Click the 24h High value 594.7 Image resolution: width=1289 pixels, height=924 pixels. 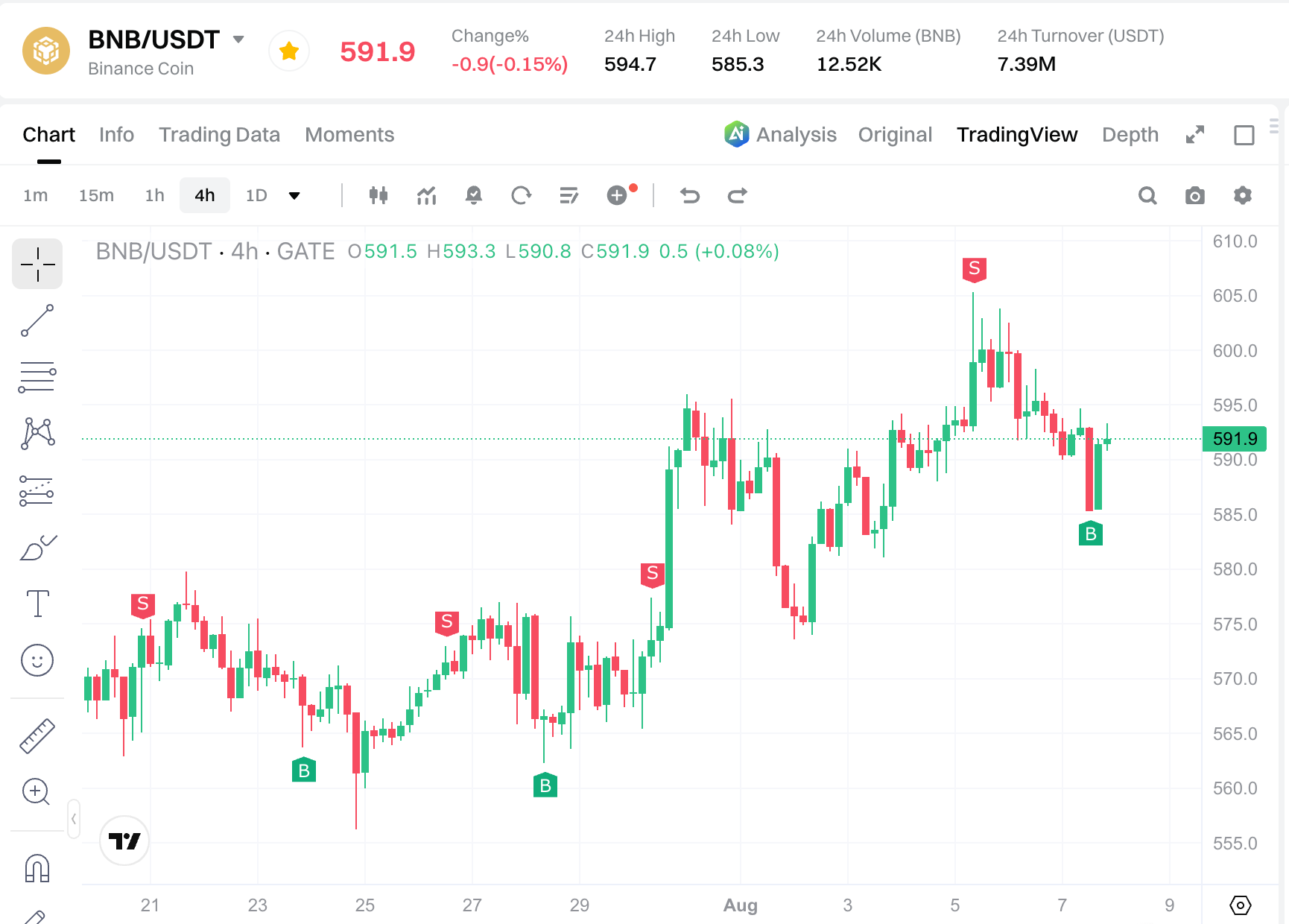click(x=630, y=65)
